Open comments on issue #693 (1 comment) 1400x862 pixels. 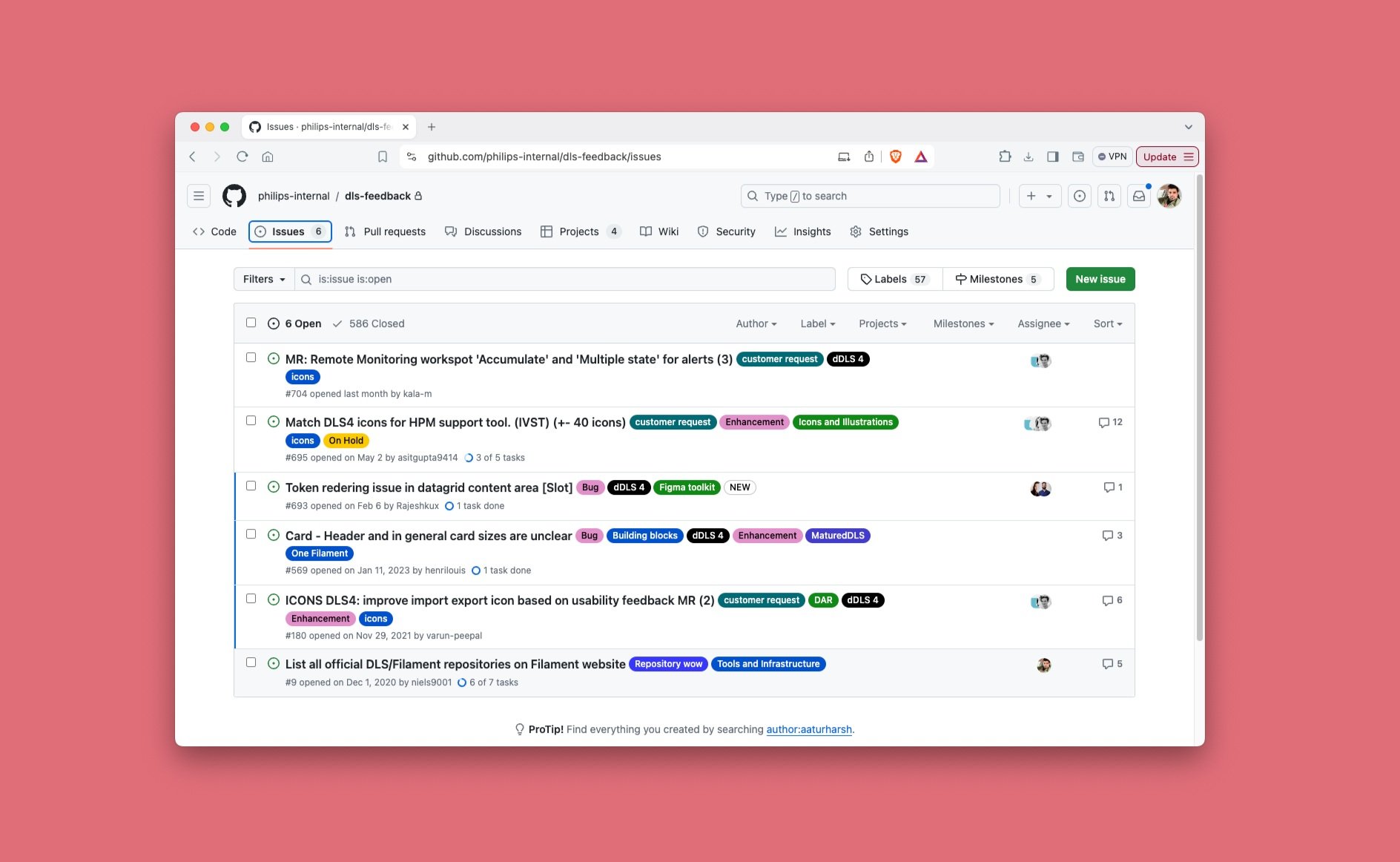click(1113, 487)
